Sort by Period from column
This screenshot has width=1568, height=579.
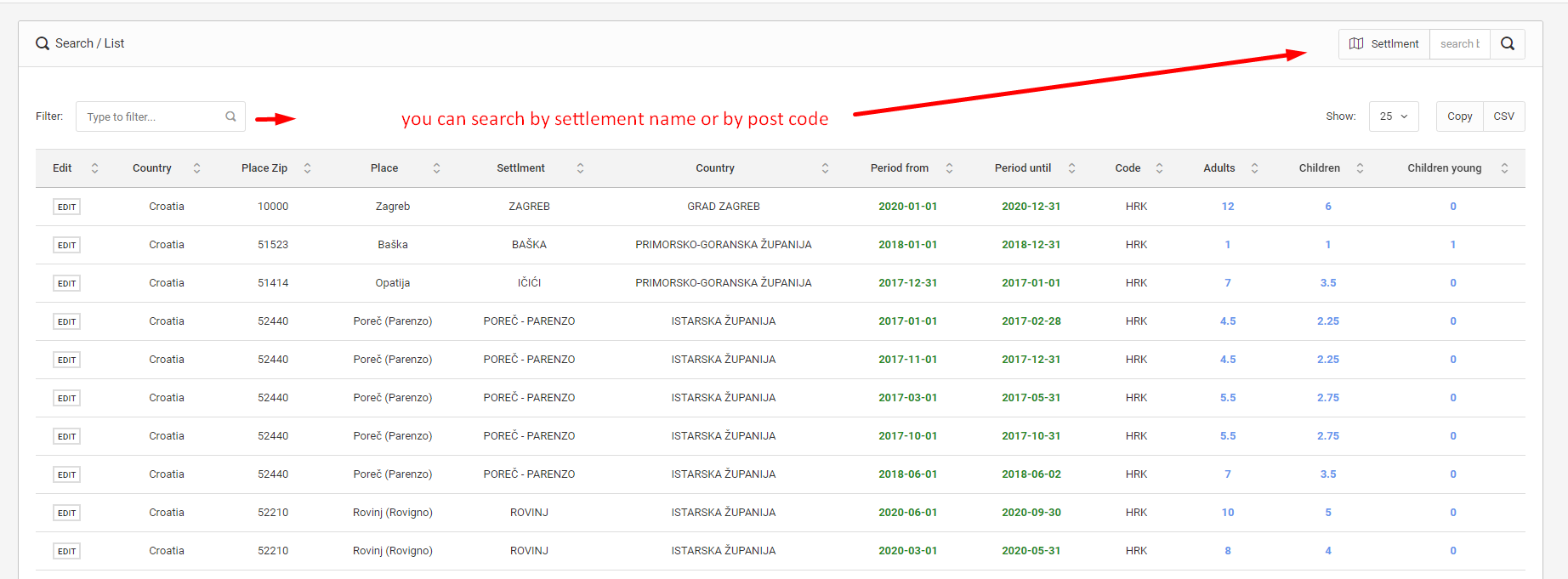click(x=949, y=168)
